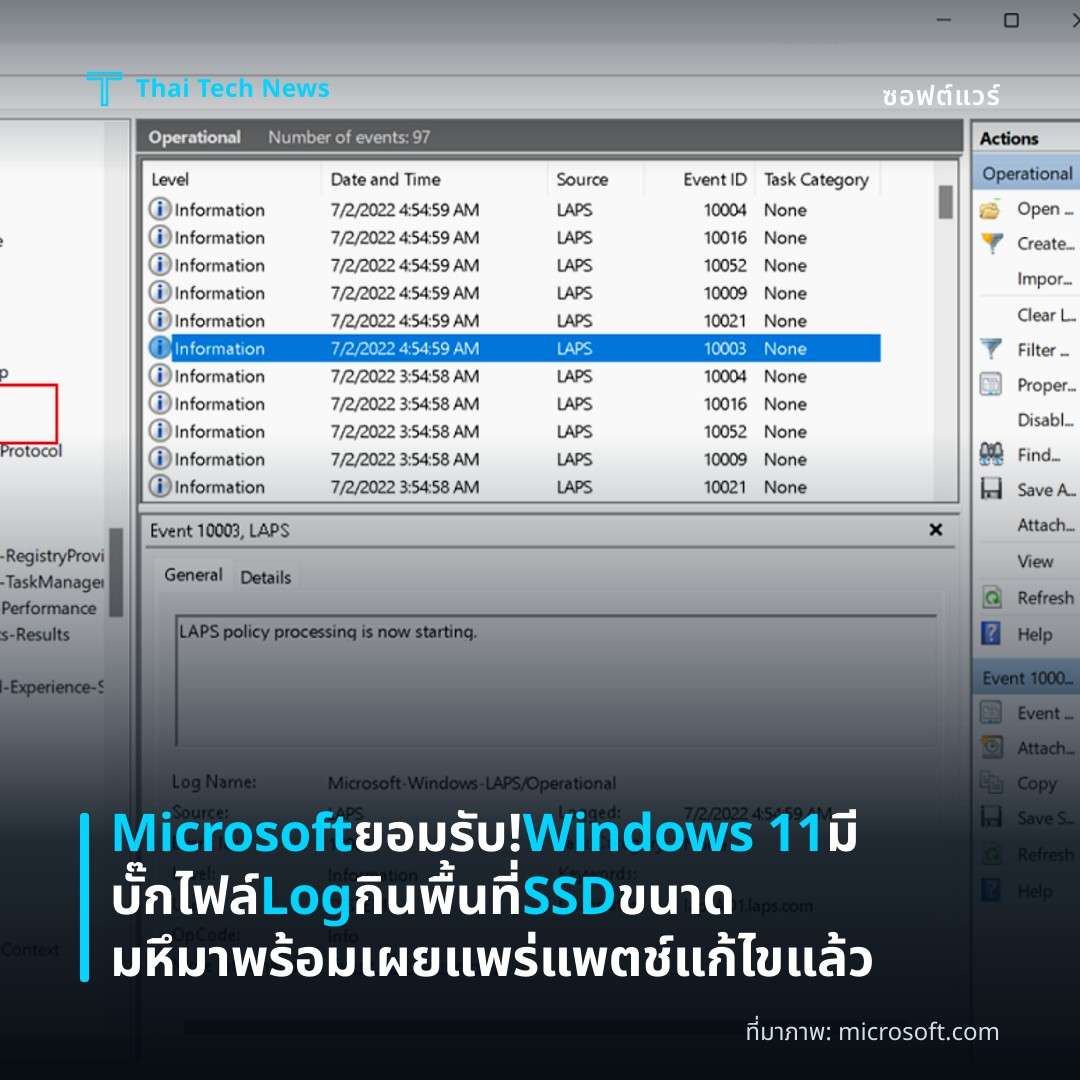Click the Number of events: 97 text
Image resolution: width=1080 pixels, height=1080 pixels.
[x=349, y=137]
